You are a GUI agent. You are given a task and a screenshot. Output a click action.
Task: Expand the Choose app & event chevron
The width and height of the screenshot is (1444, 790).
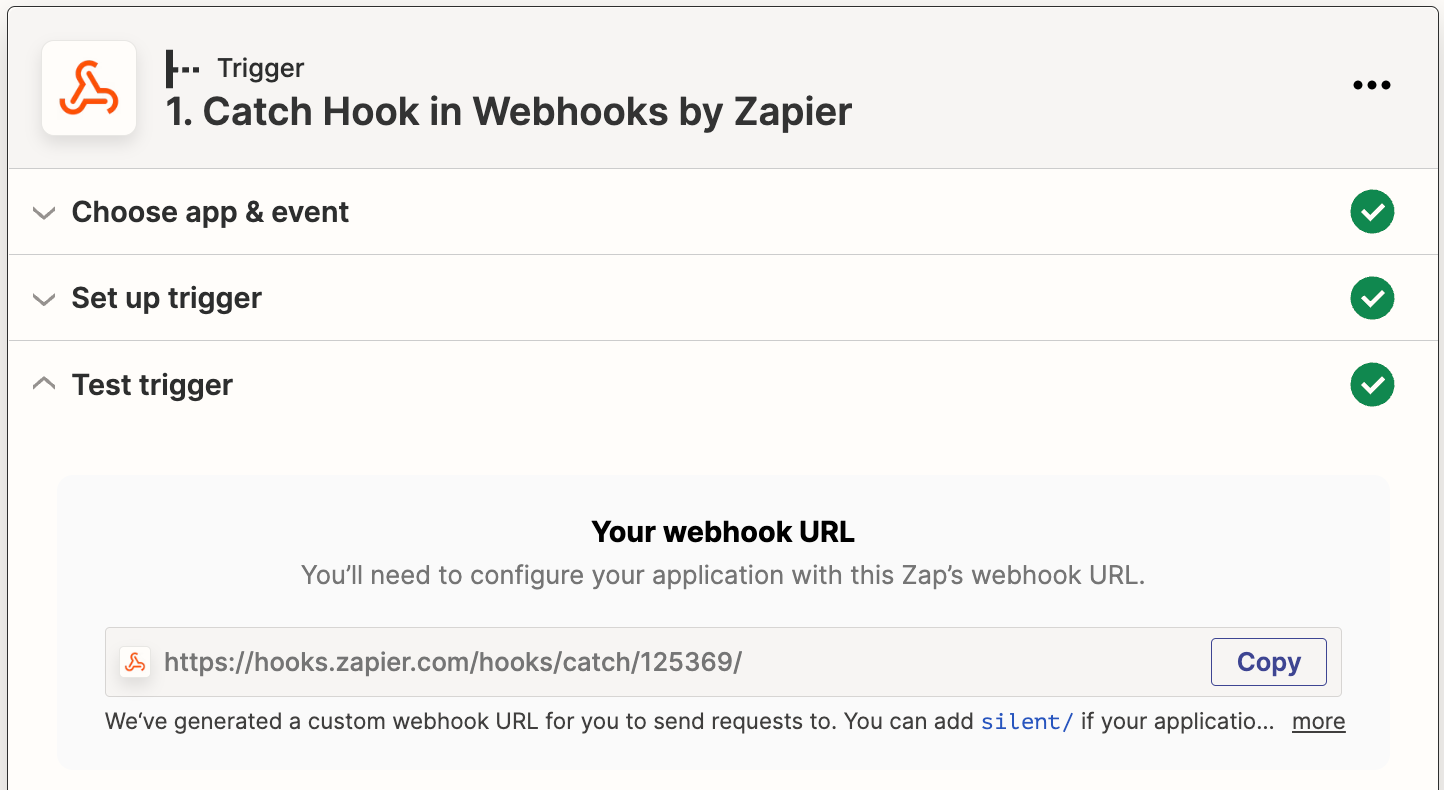[x=43, y=213]
